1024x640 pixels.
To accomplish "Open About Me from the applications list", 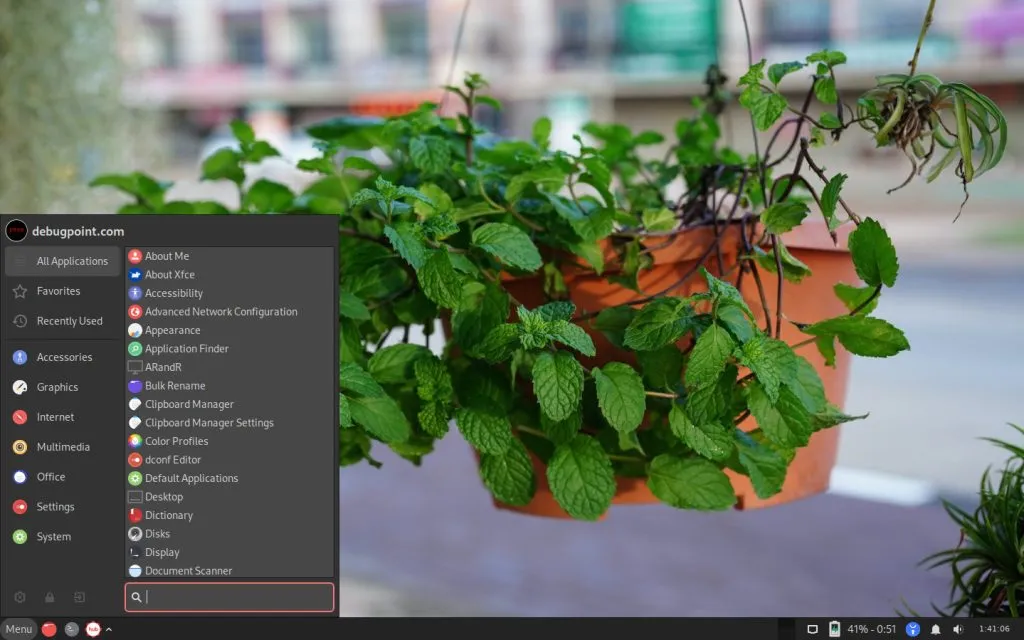I will click(x=229, y=256).
